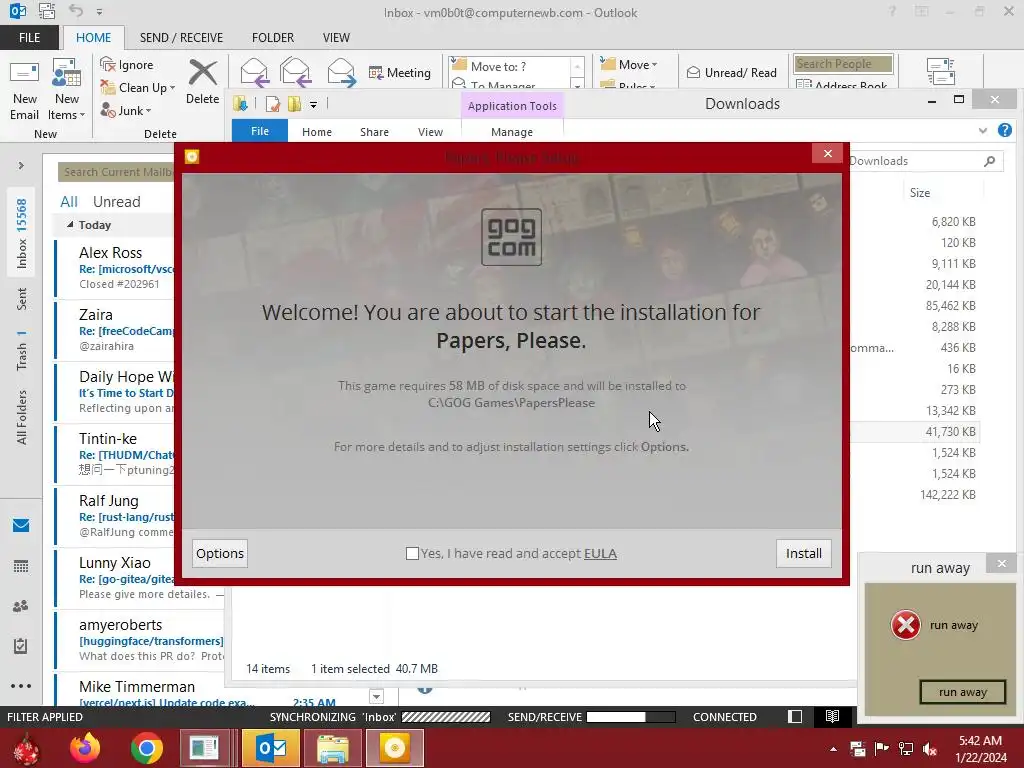Click the muted volume tray icon
The width and height of the screenshot is (1024, 768).
[x=930, y=749]
